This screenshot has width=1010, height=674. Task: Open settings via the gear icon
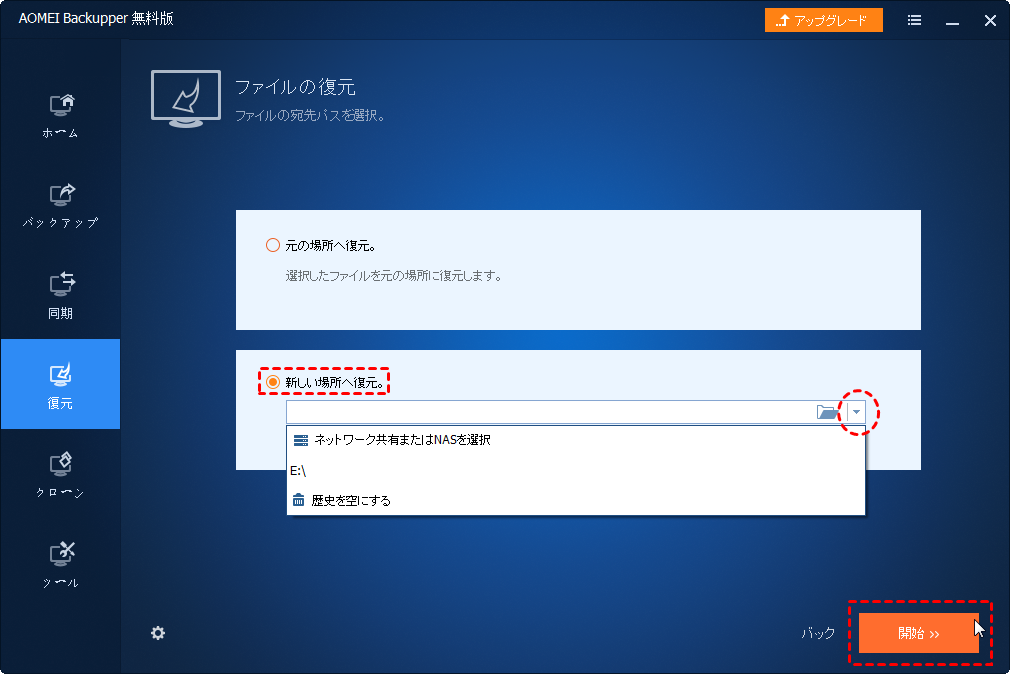tap(158, 633)
